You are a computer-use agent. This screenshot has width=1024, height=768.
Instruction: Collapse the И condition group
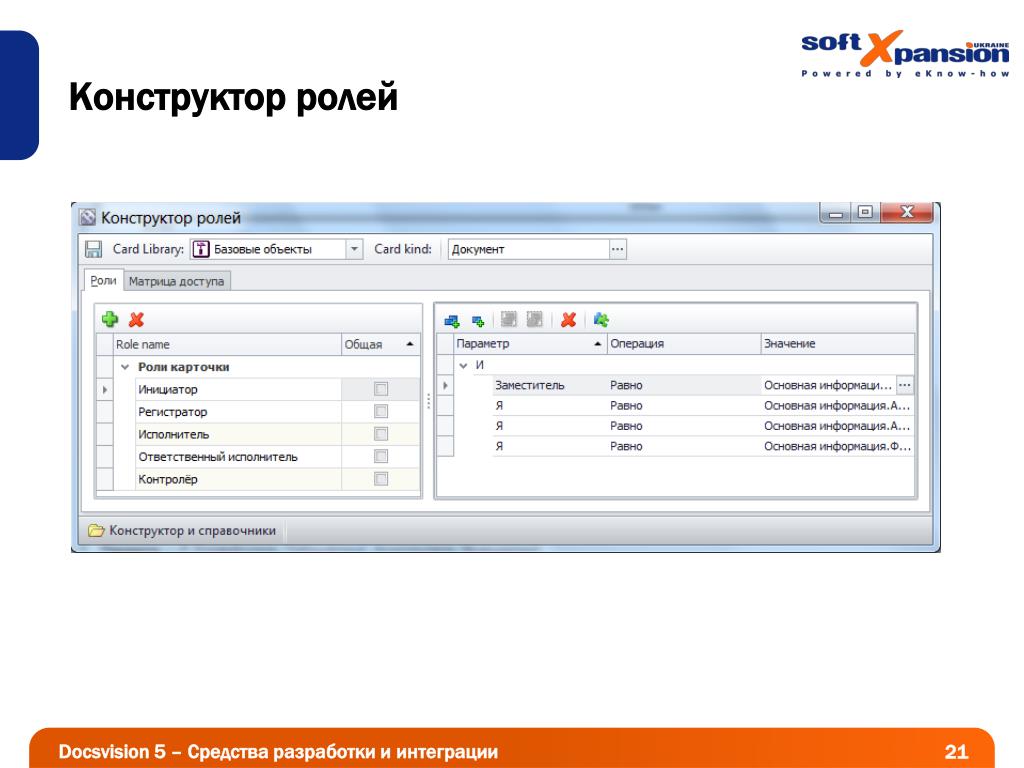(x=463, y=365)
